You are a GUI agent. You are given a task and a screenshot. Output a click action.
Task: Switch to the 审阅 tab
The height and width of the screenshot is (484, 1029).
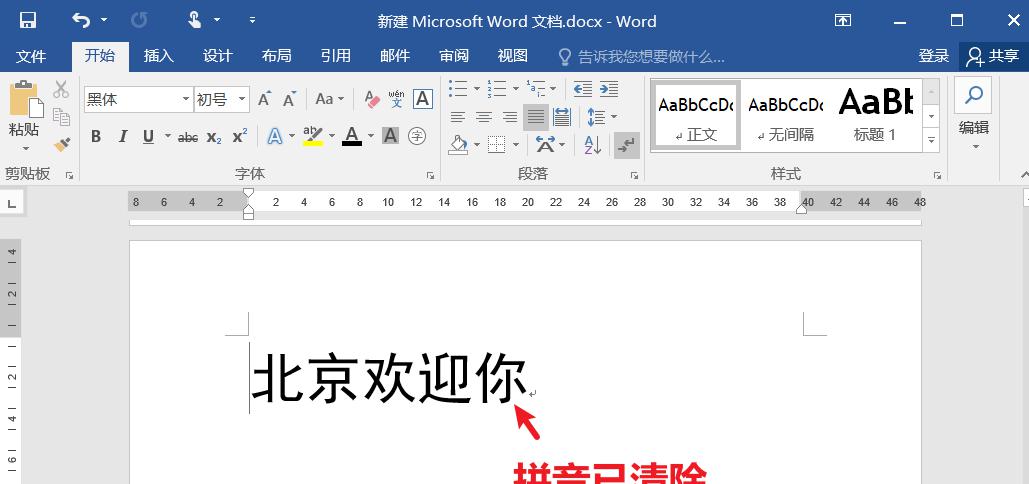click(454, 56)
